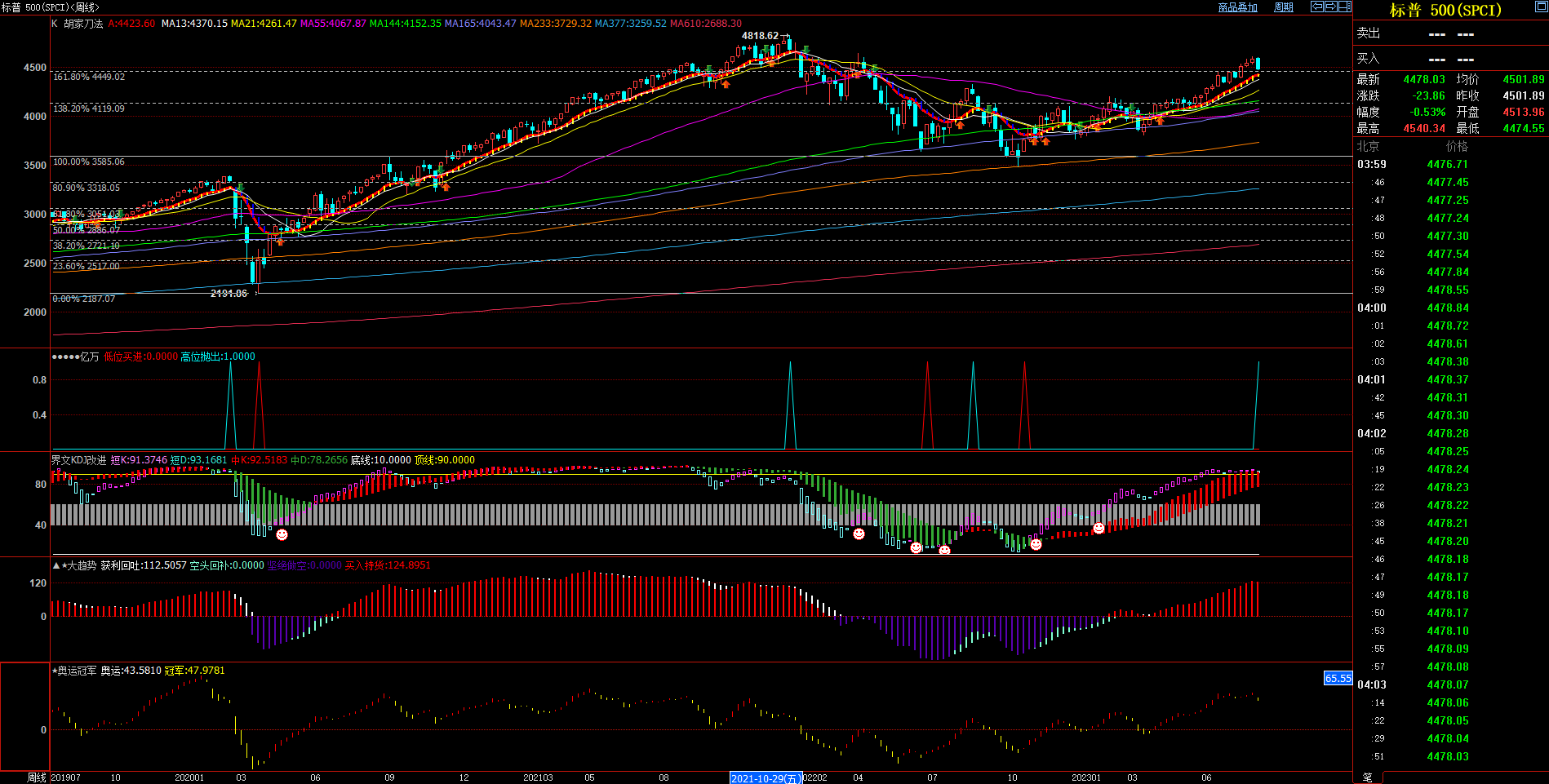Click the 65.55 value tag on price axis
Screen dimensions: 1549x784
[1338, 678]
